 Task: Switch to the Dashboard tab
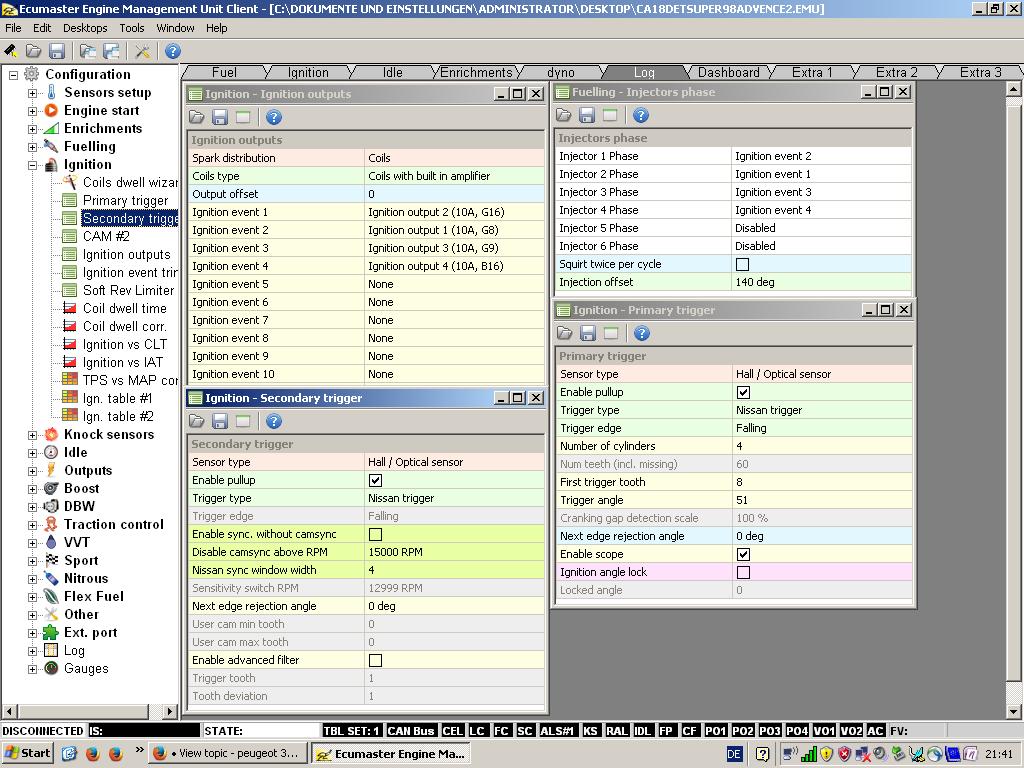point(728,72)
